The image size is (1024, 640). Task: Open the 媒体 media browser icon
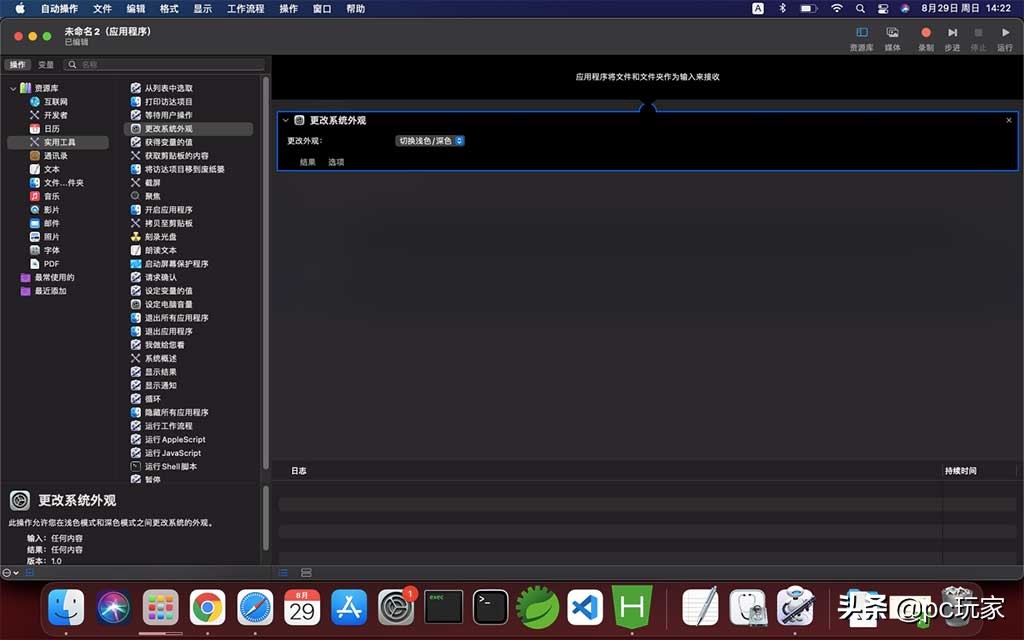pyautogui.click(x=892, y=32)
